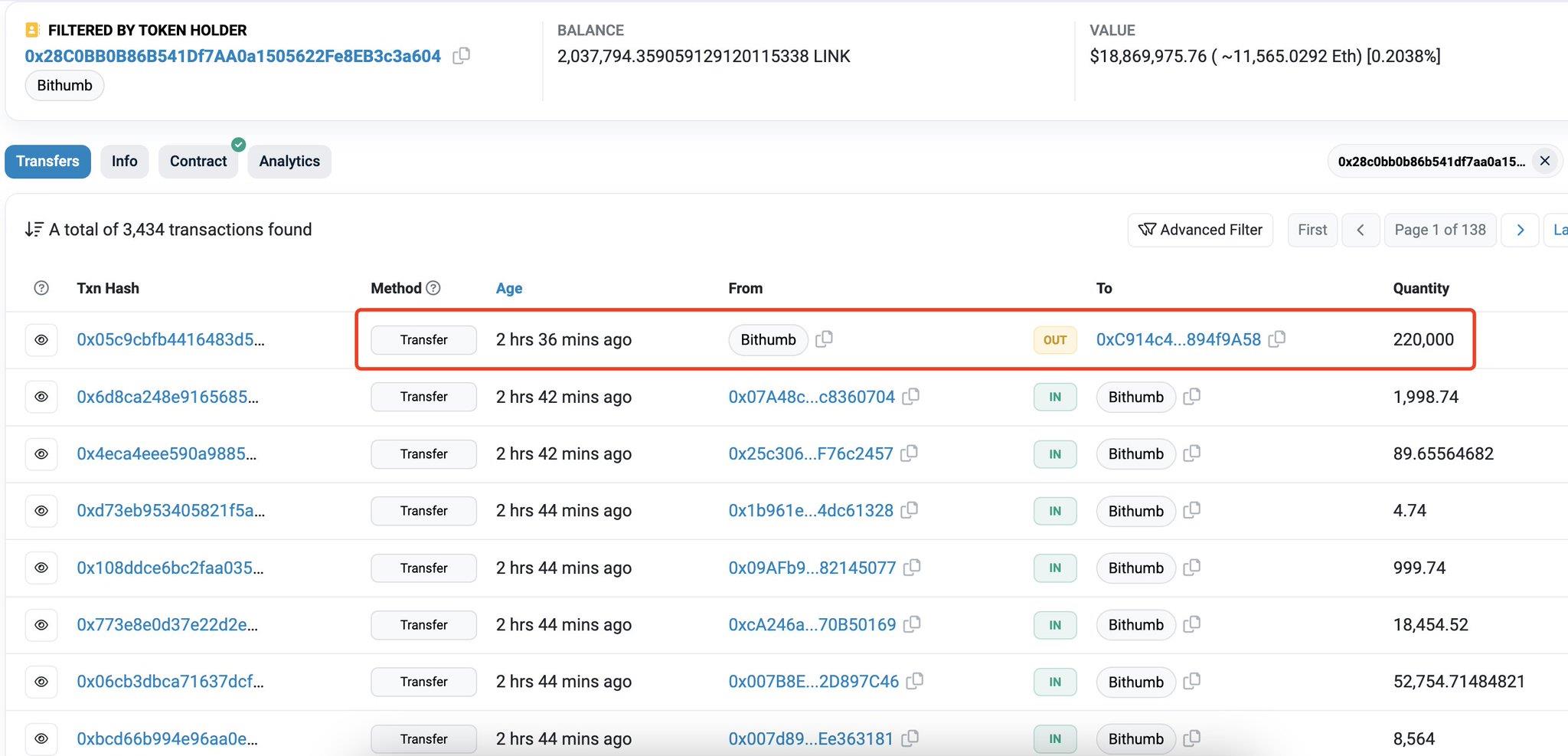1568x756 pixels.
Task: Preview transaction 0x773e8e0d37e22d2e with the eye icon
Action: click(41, 624)
